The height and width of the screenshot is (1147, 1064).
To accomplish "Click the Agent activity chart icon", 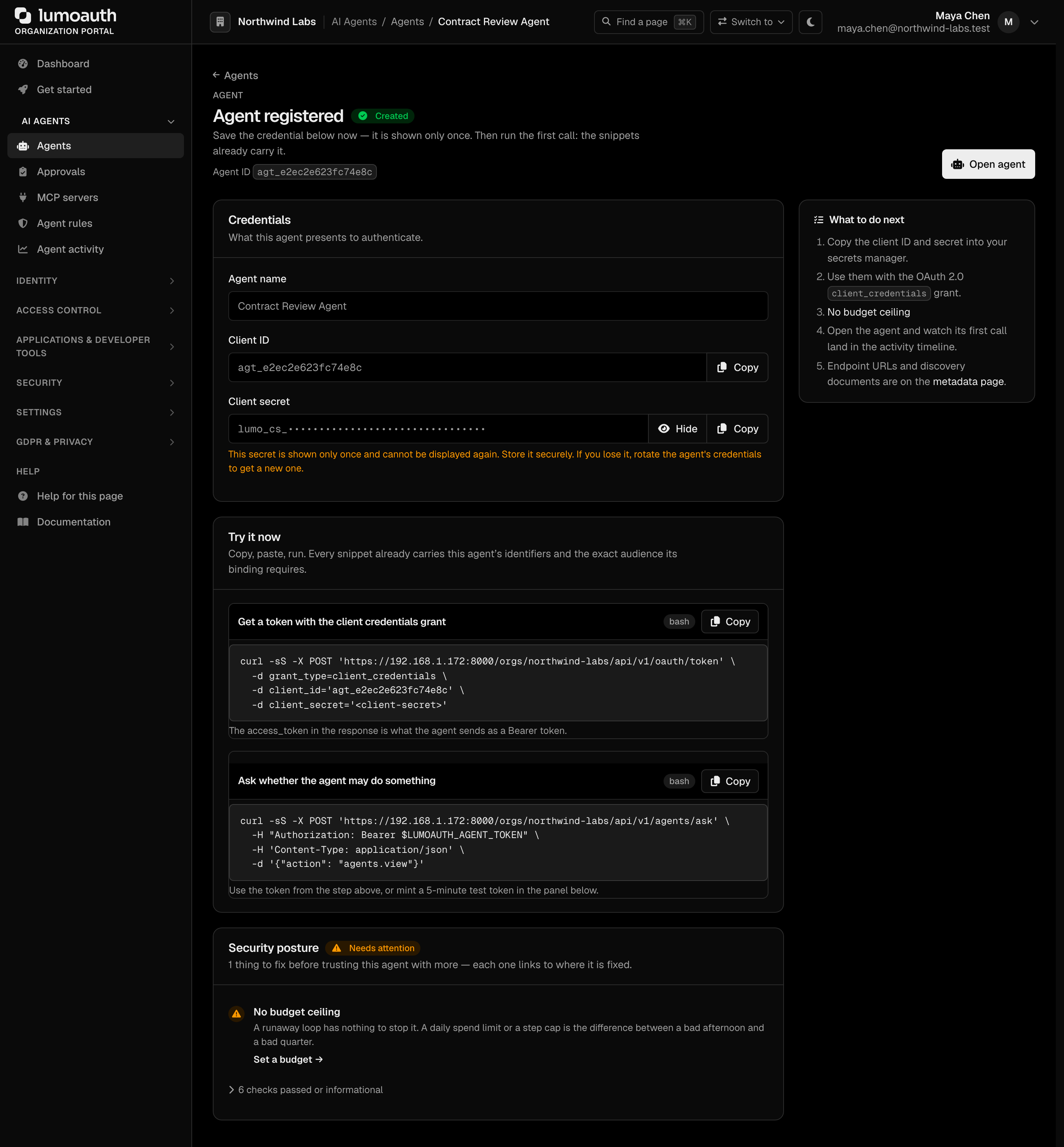I will [x=23, y=249].
